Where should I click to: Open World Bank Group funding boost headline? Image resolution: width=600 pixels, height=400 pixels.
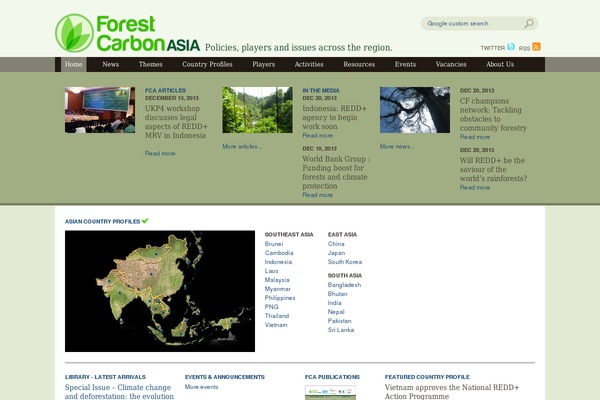coord(336,172)
